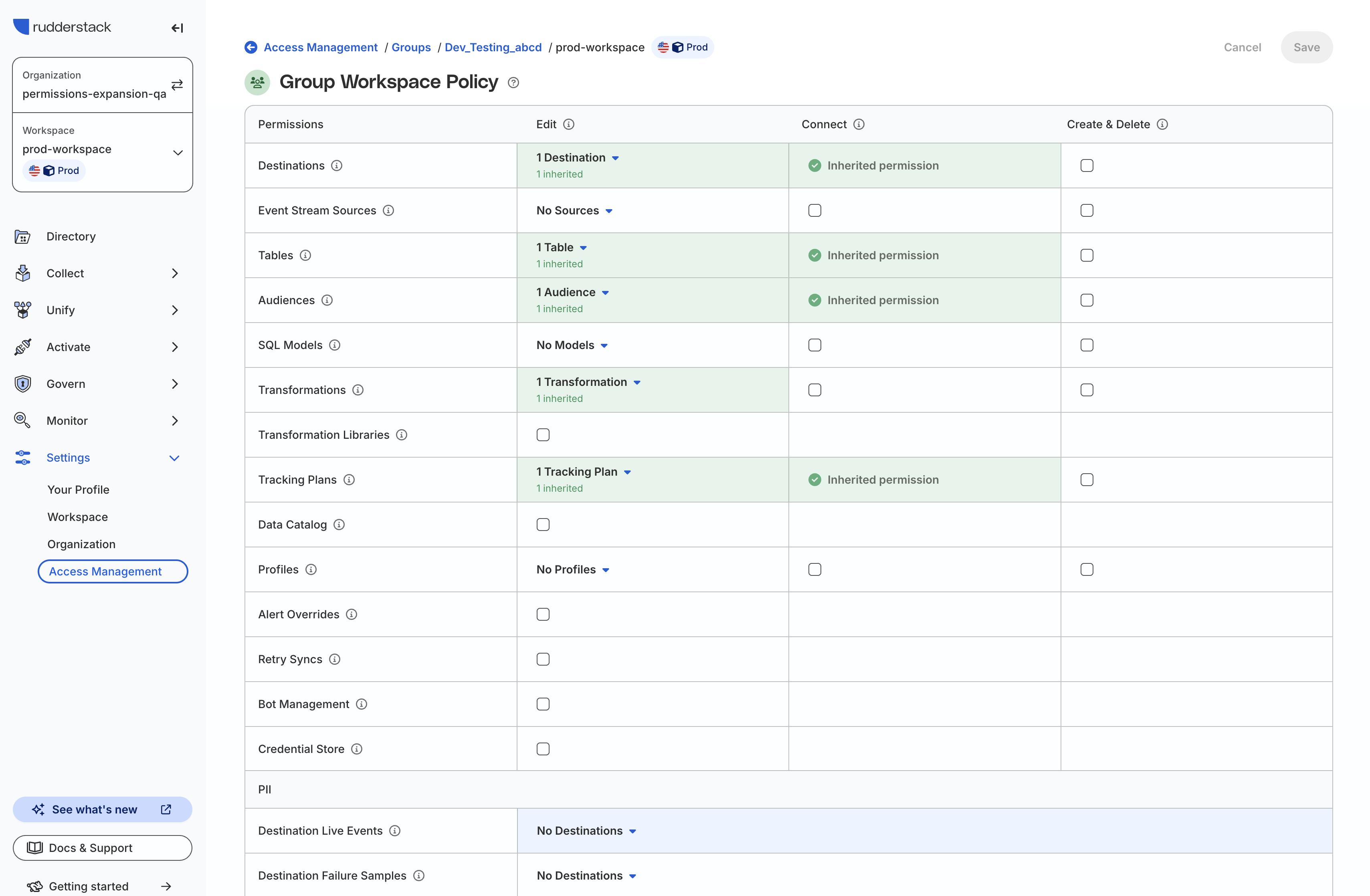Select the Activate plug icon
The width and height of the screenshot is (1370, 896).
click(x=22, y=347)
